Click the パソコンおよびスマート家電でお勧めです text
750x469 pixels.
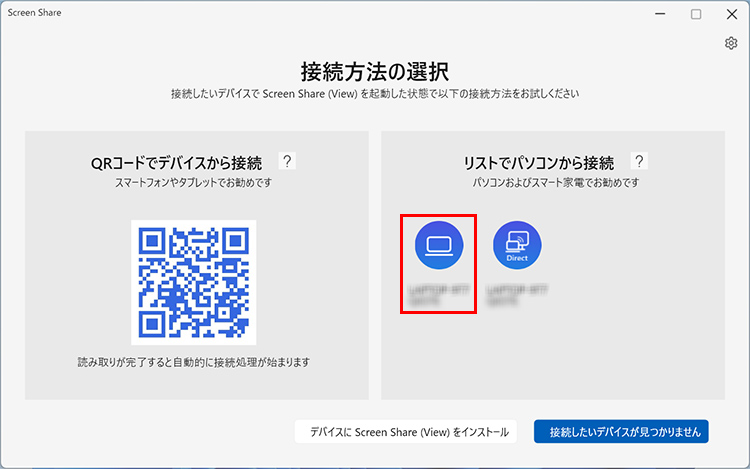(x=556, y=183)
